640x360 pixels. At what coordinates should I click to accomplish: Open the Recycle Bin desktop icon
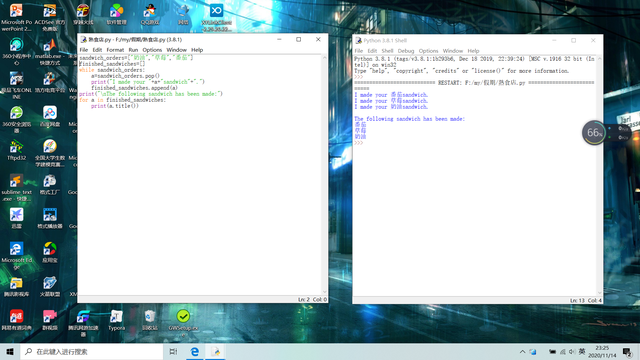(x=150, y=320)
